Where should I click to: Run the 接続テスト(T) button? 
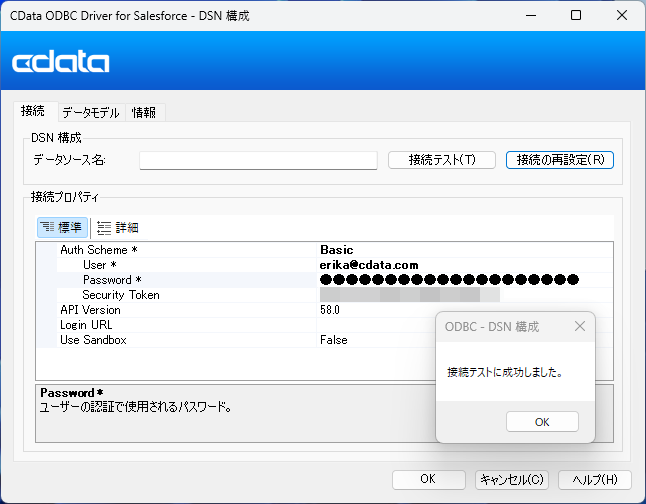coord(442,160)
